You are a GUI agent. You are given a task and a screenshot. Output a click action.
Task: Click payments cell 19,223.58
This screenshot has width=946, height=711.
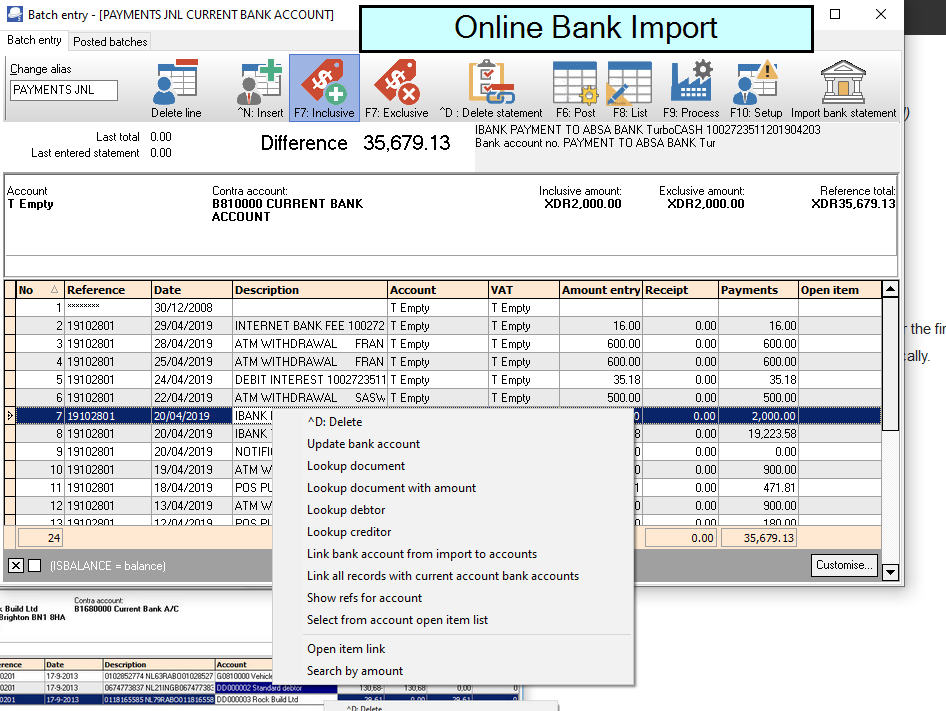pos(758,434)
